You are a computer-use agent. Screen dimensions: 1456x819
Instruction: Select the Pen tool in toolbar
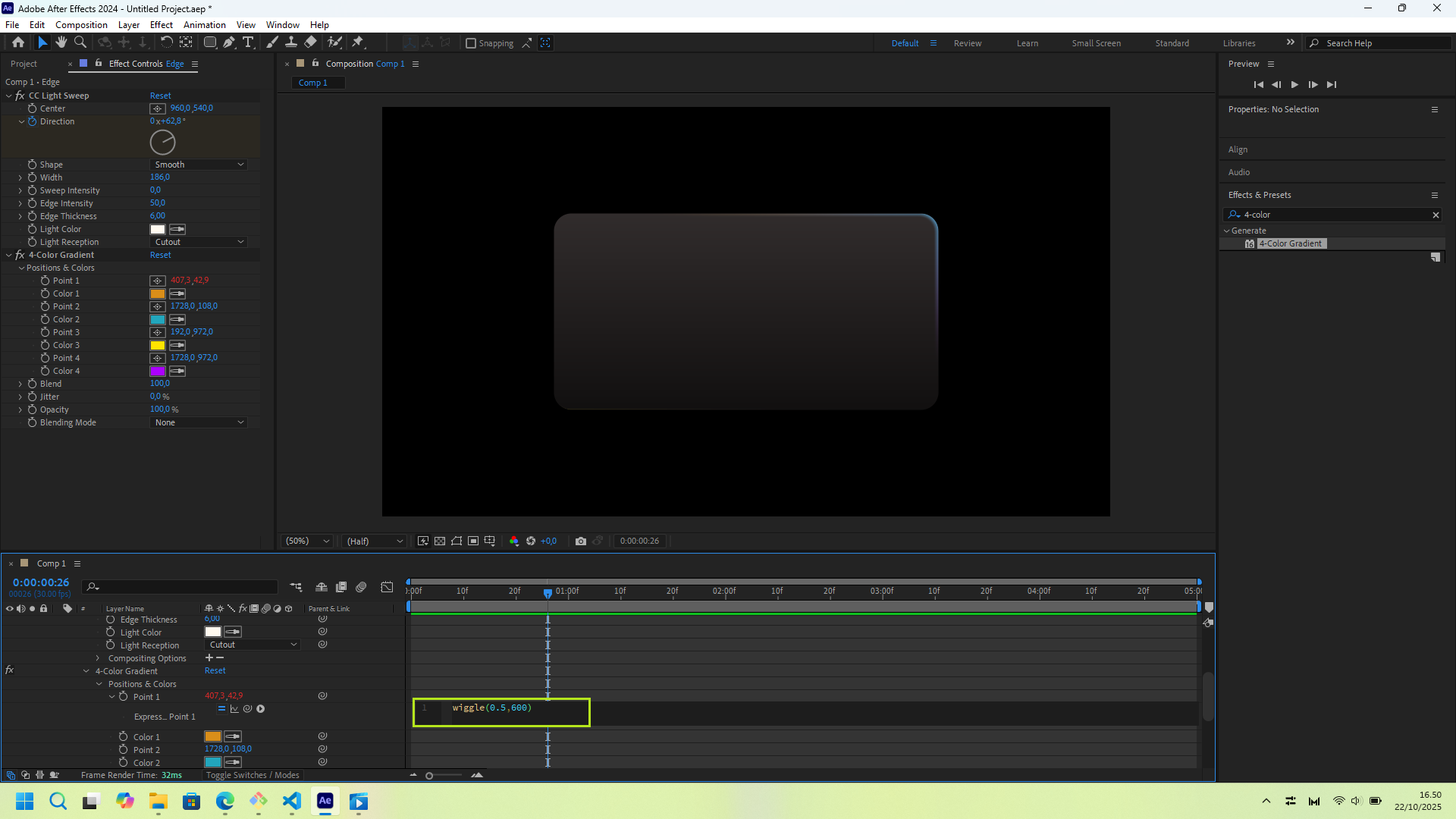click(x=228, y=43)
